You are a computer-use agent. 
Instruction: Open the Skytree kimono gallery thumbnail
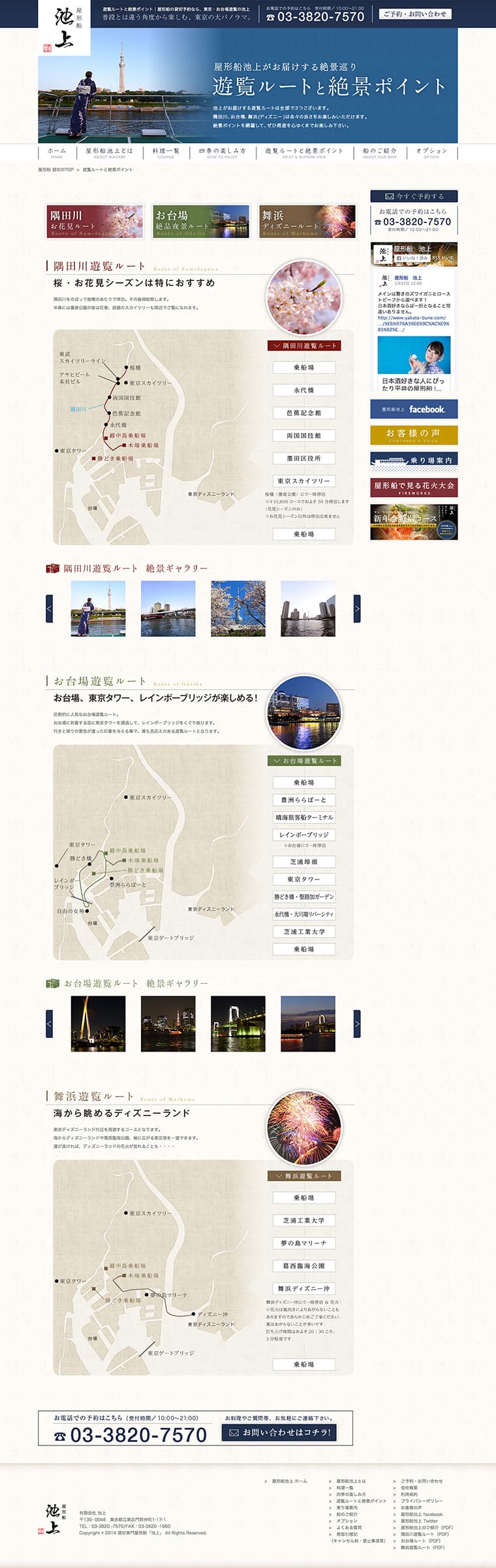pos(98,608)
